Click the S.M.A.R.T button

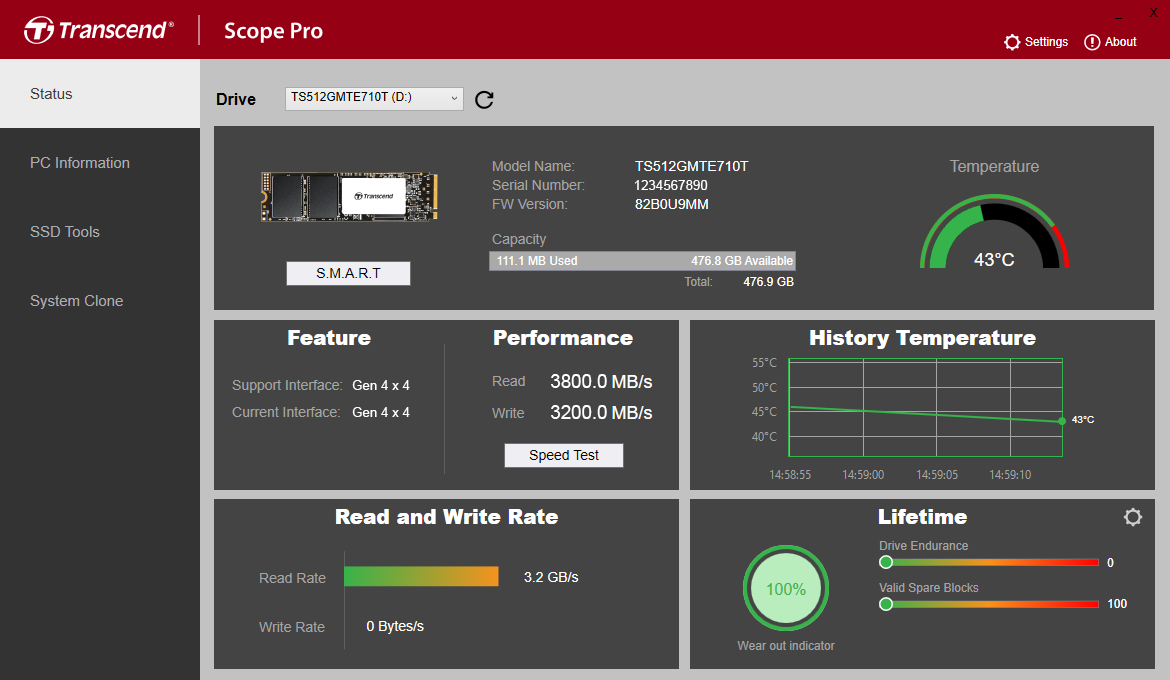click(x=348, y=273)
